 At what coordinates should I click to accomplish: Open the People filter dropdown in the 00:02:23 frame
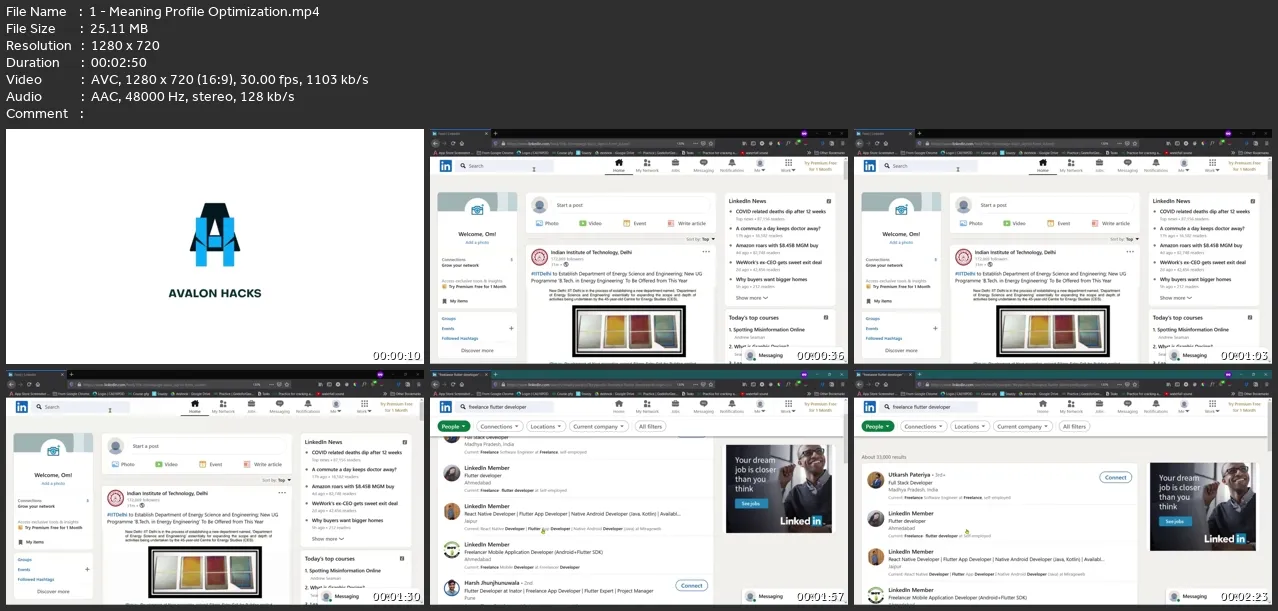coord(876,427)
